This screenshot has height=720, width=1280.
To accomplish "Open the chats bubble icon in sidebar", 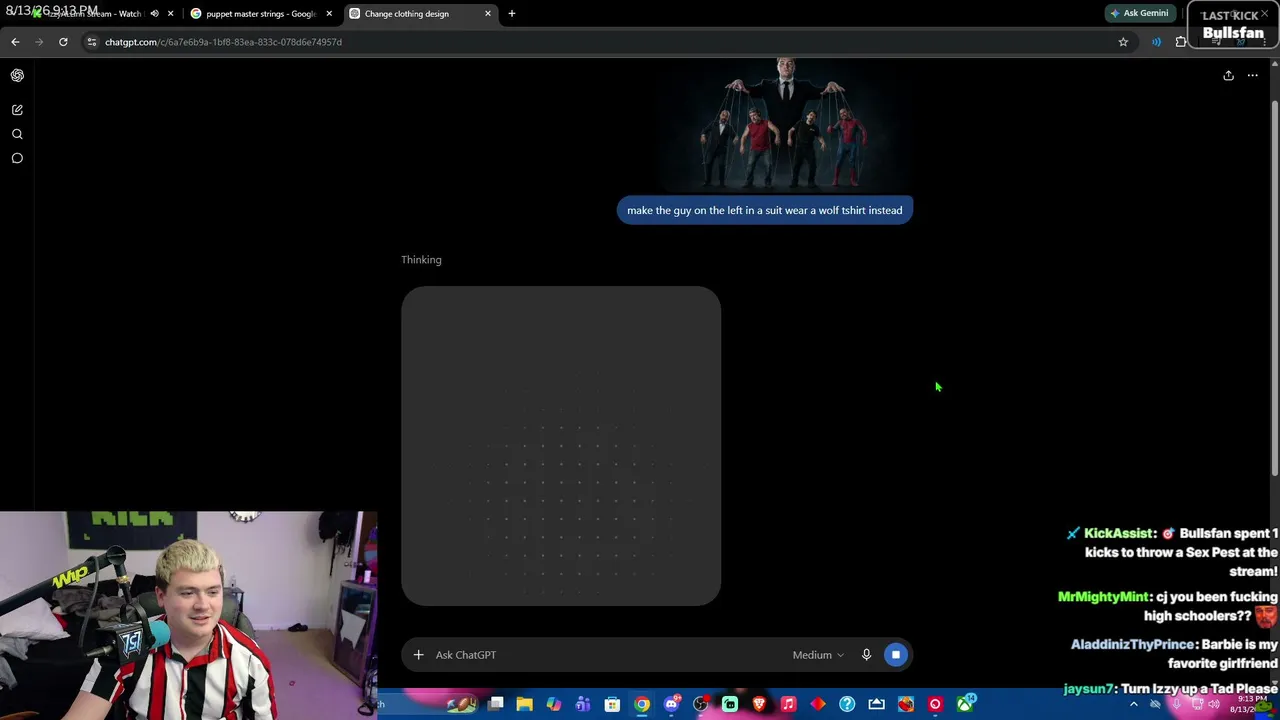I will click(17, 158).
